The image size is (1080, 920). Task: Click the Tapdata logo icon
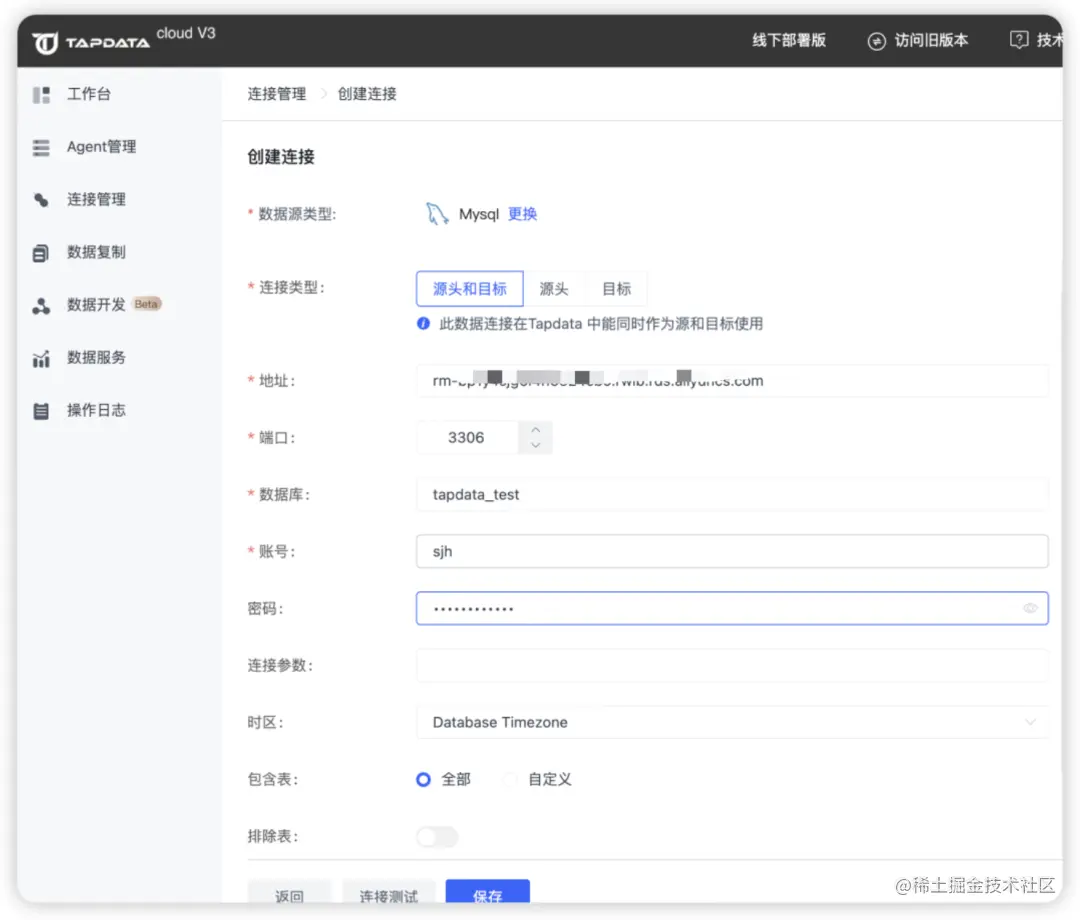pos(45,43)
